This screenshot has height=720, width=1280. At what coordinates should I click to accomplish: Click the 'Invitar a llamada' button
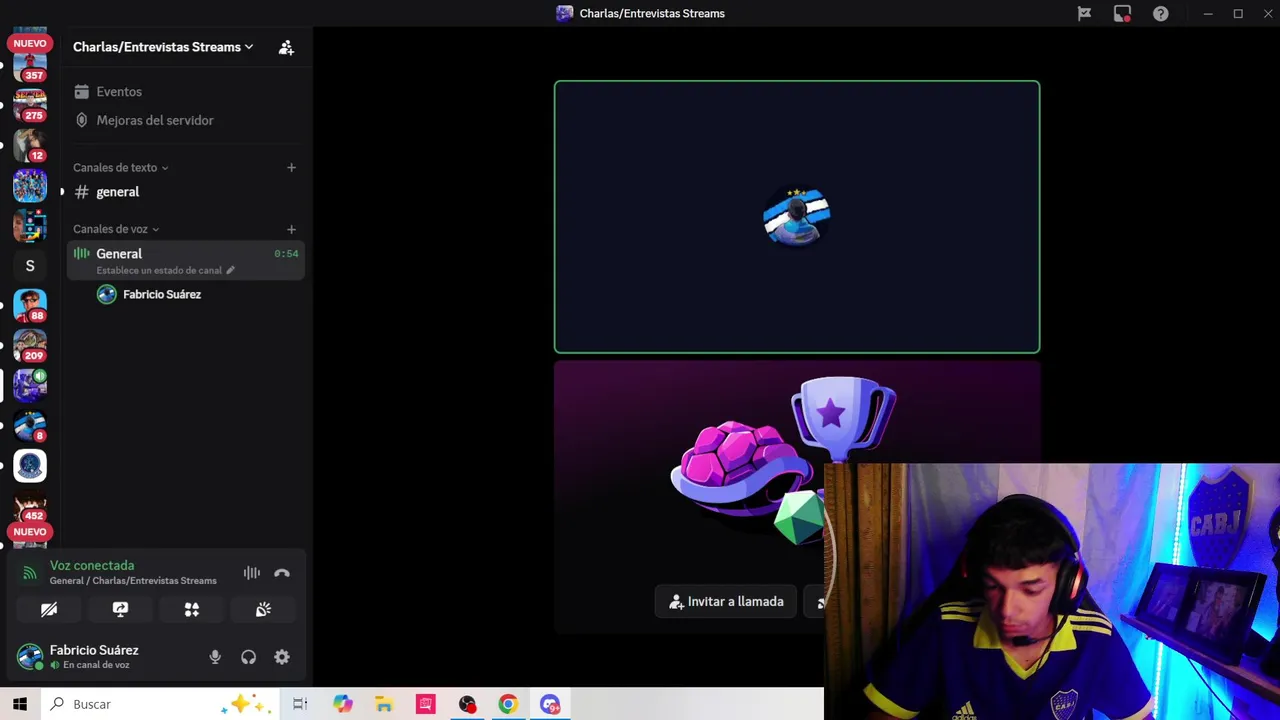(726, 601)
